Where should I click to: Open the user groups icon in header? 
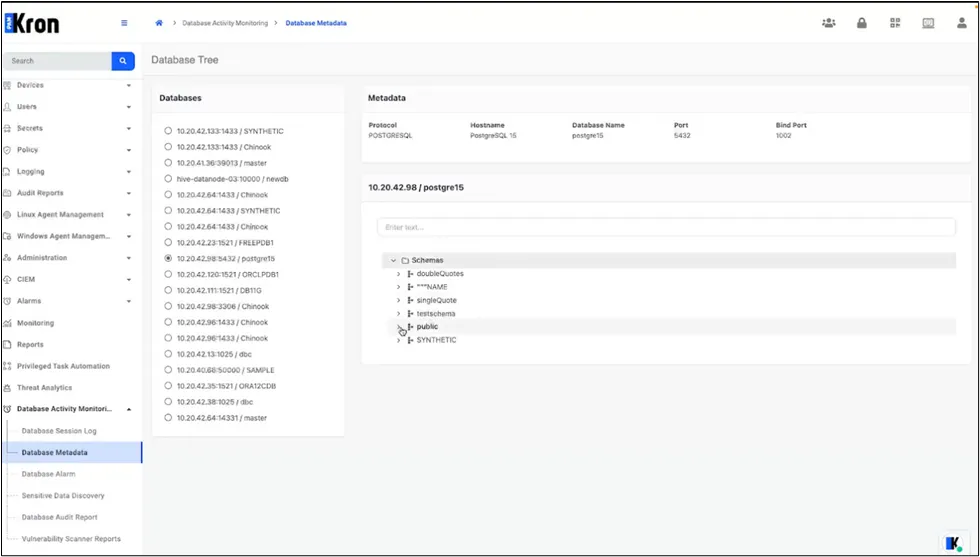[x=829, y=23]
